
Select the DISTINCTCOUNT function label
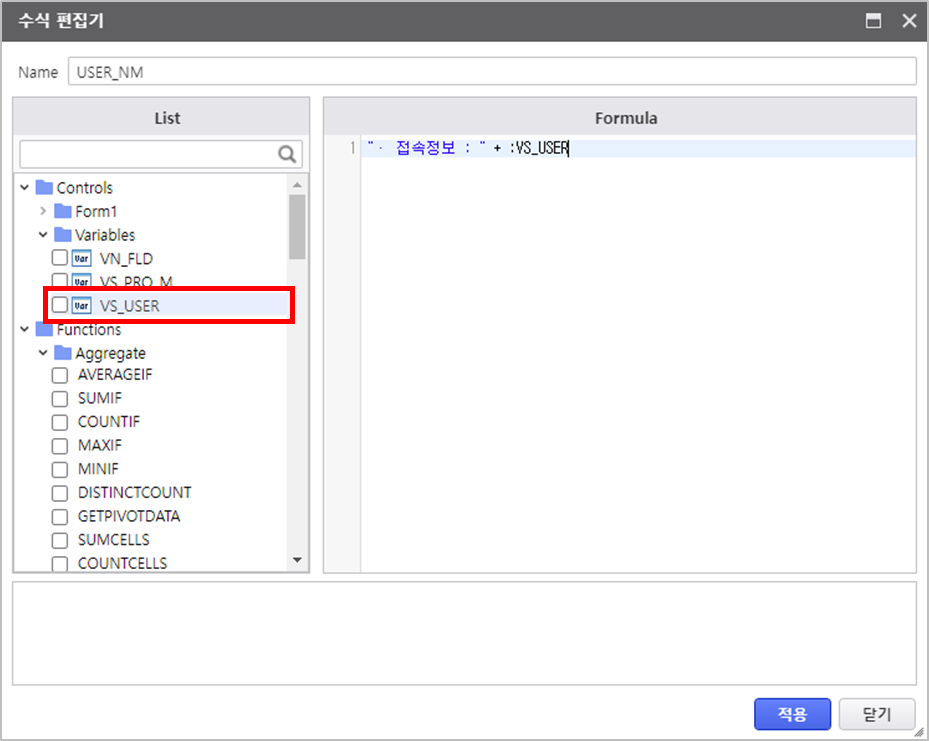tap(134, 492)
